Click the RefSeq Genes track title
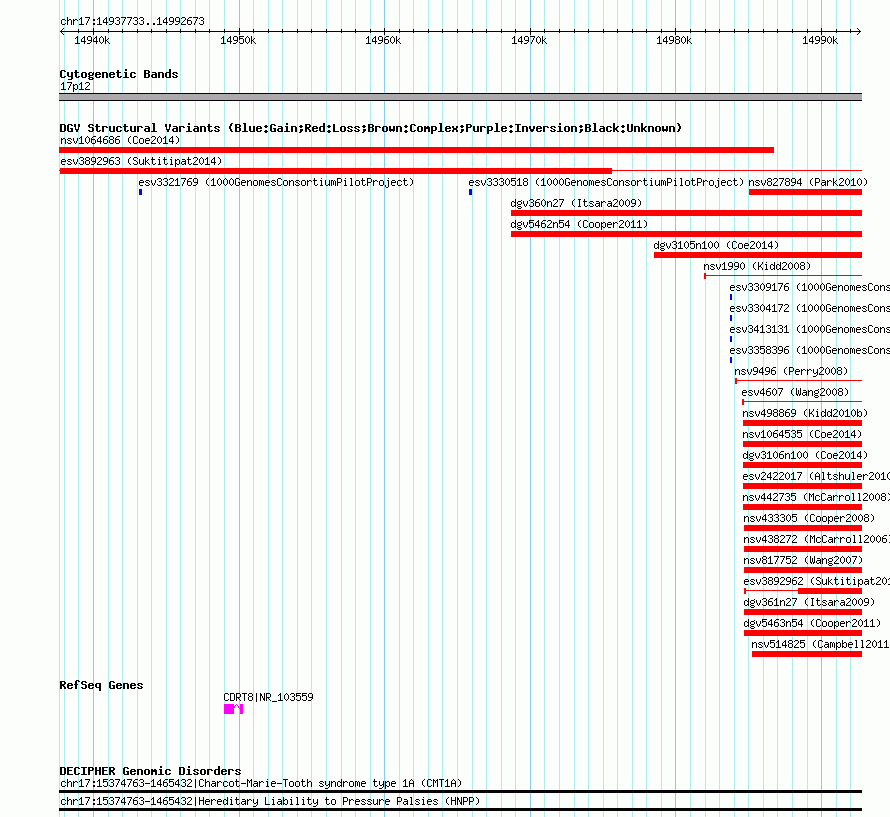Image resolution: width=890 pixels, height=817 pixels. coord(101,685)
